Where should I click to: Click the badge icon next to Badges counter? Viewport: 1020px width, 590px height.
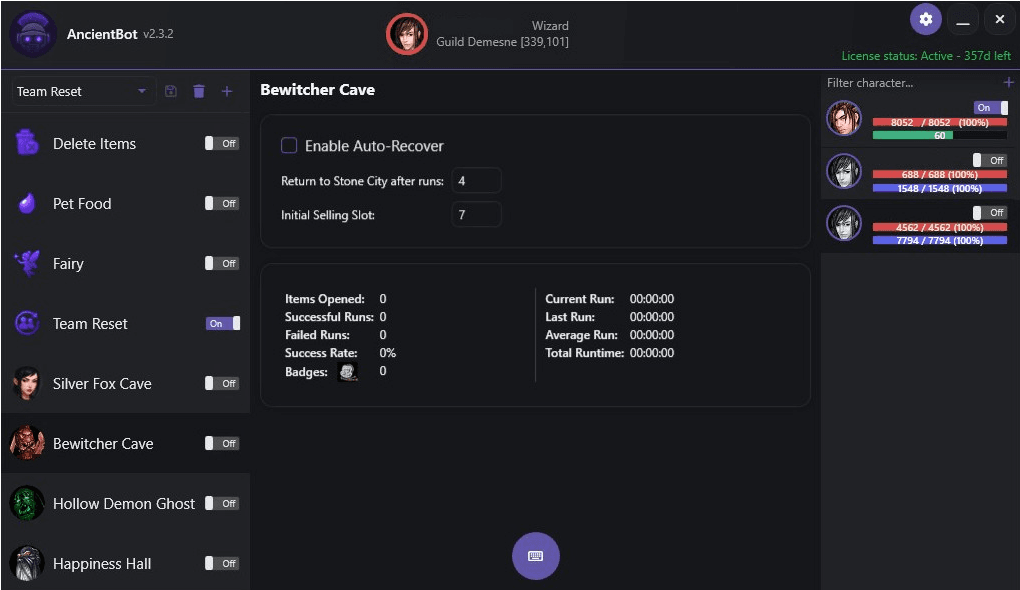pos(348,371)
